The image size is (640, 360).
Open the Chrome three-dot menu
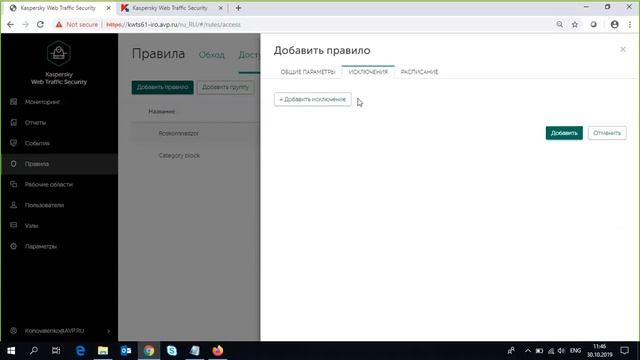coord(630,24)
